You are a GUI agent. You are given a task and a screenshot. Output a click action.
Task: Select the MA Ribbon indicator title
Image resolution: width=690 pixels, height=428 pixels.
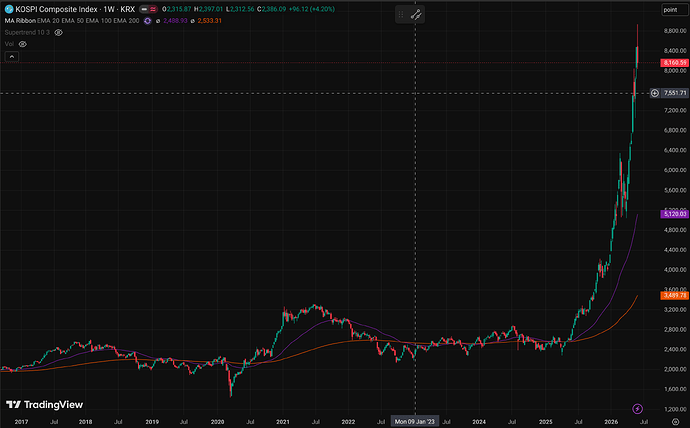(x=20, y=21)
